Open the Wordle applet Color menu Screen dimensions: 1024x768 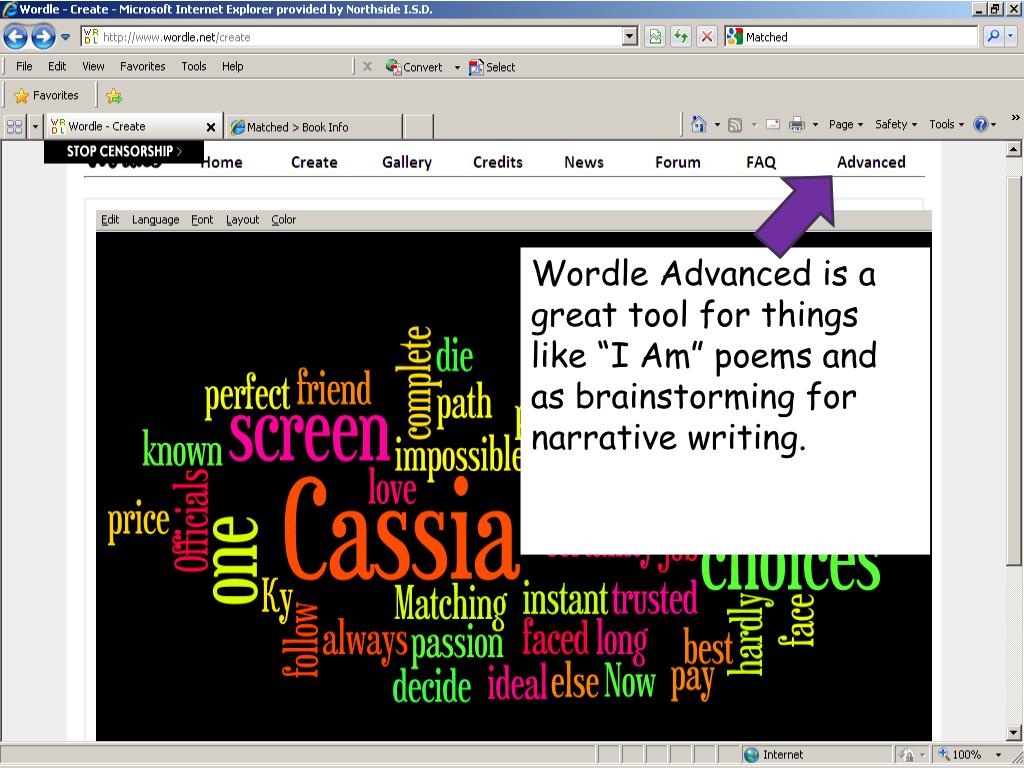point(283,220)
